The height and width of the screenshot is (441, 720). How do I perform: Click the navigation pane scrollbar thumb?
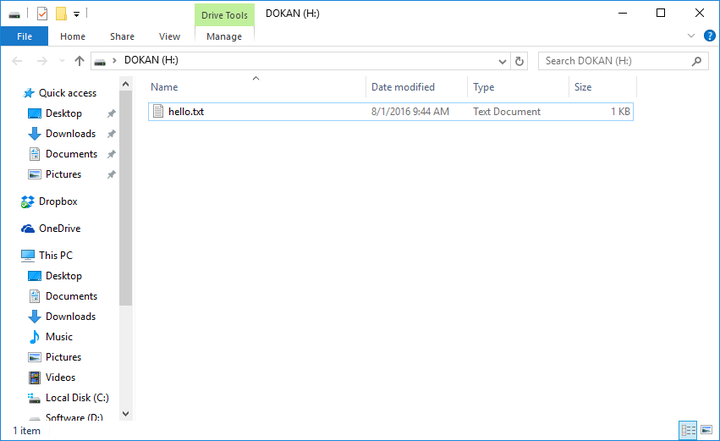click(125, 198)
